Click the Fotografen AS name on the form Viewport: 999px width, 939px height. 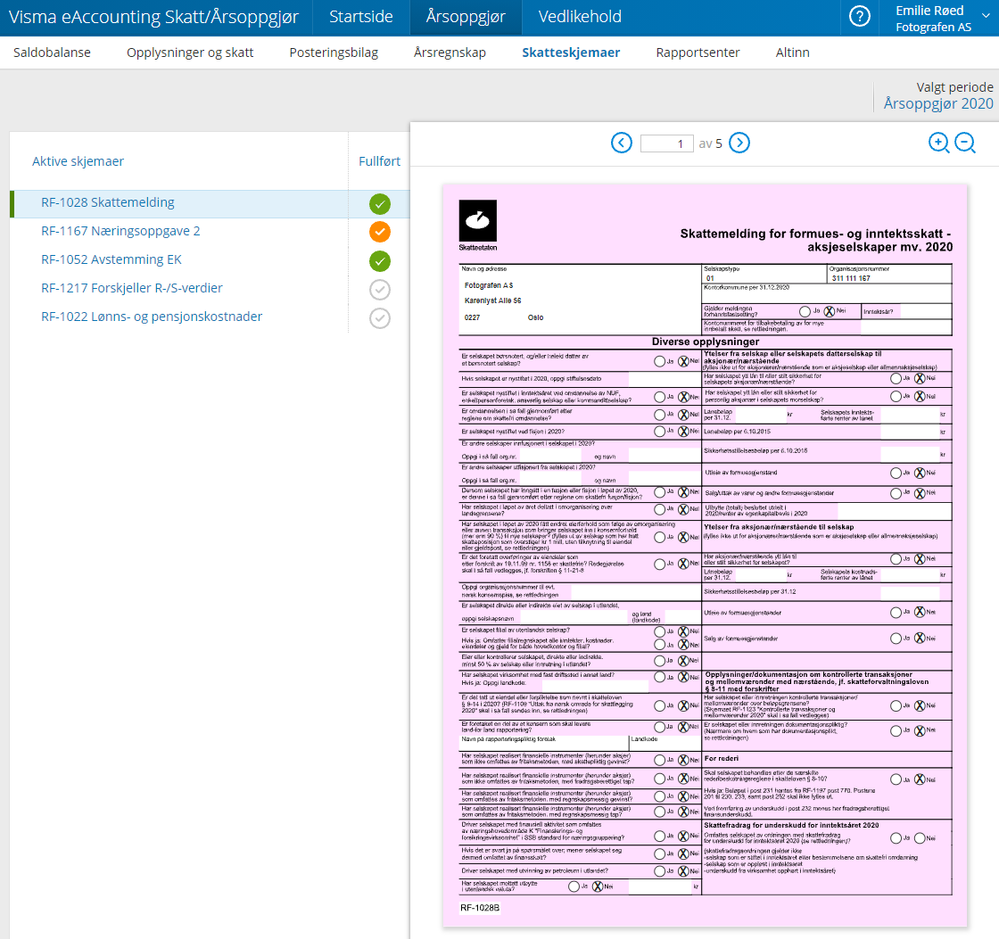489,285
